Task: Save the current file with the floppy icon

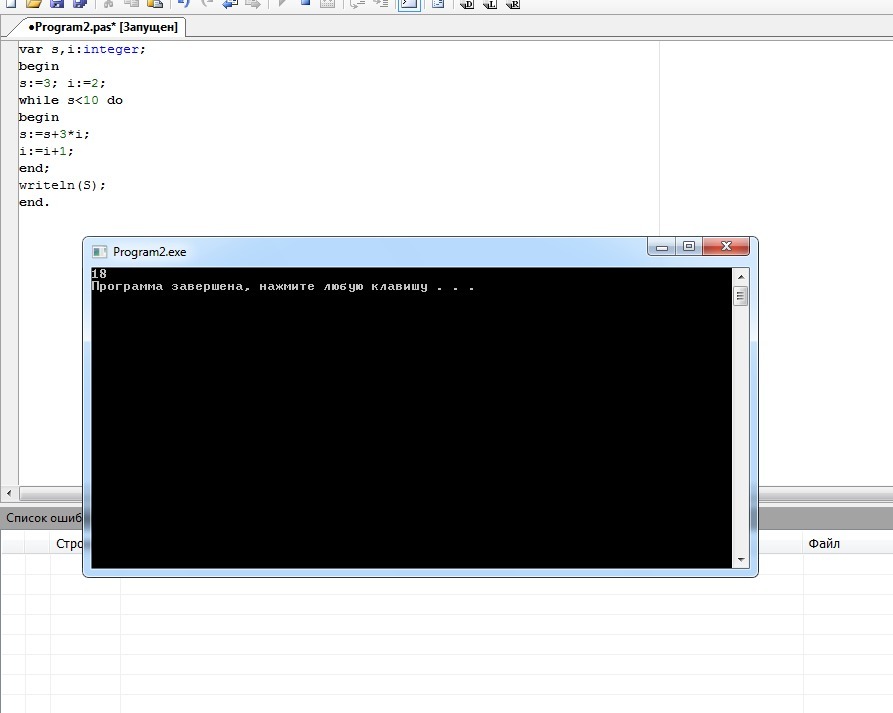Action: pos(57,3)
